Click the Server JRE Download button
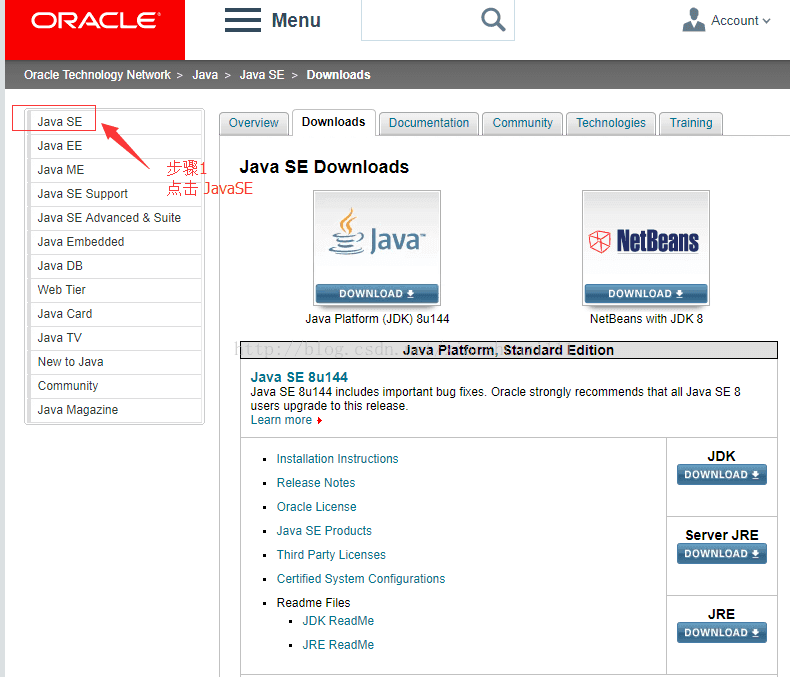 click(x=721, y=554)
